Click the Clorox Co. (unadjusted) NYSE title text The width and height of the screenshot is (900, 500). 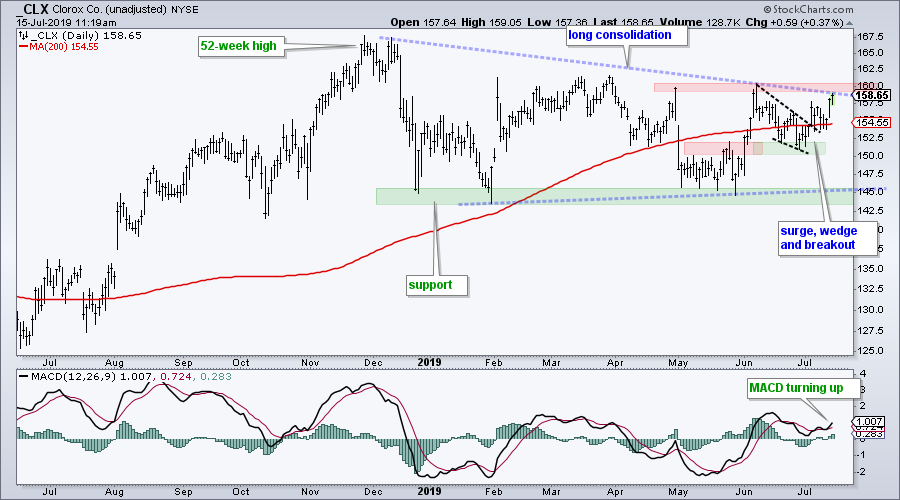pyautogui.click(x=125, y=10)
